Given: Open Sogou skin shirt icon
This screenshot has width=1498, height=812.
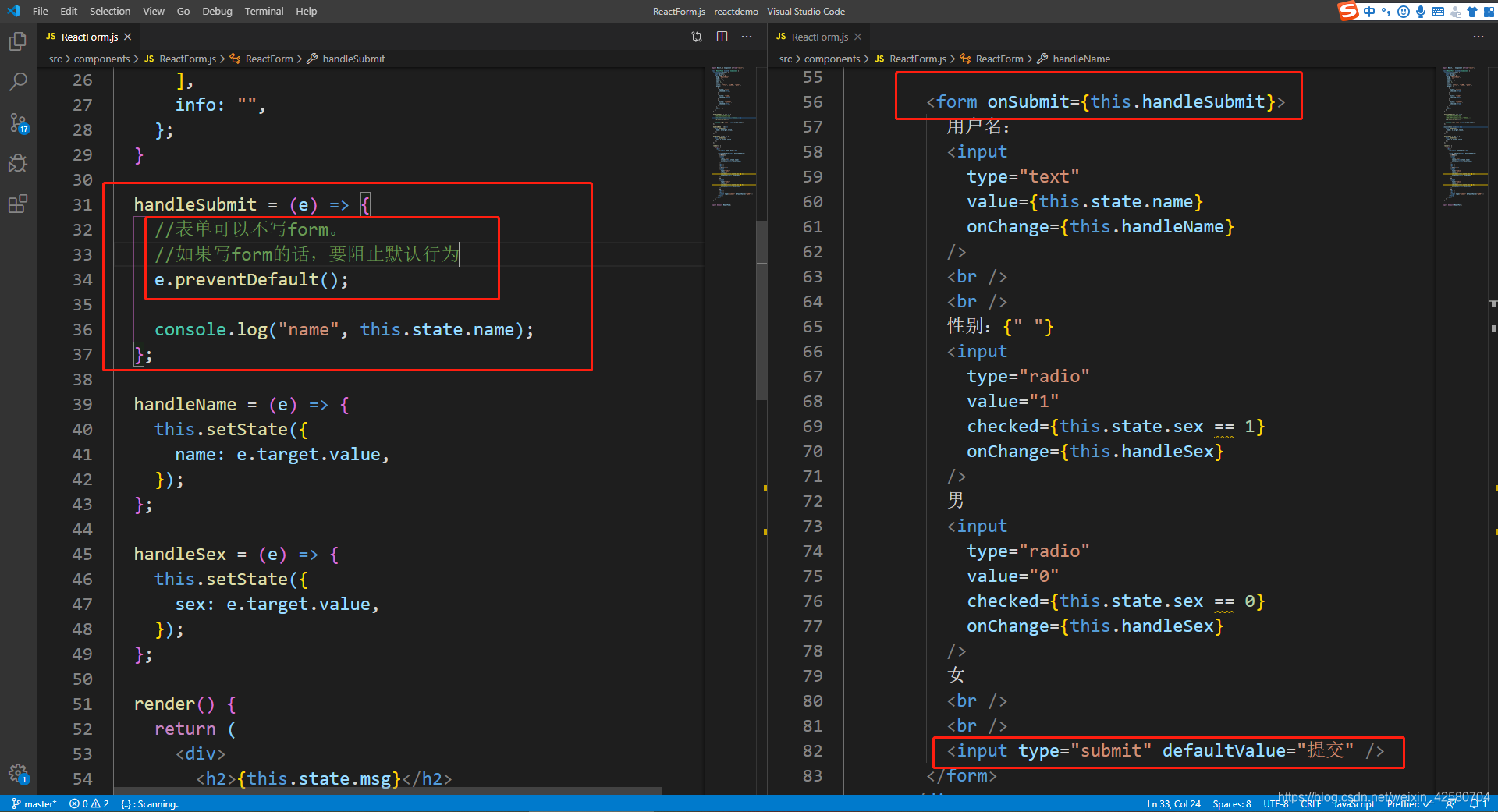Looking at the screenshot, I should coord(1472,11).
